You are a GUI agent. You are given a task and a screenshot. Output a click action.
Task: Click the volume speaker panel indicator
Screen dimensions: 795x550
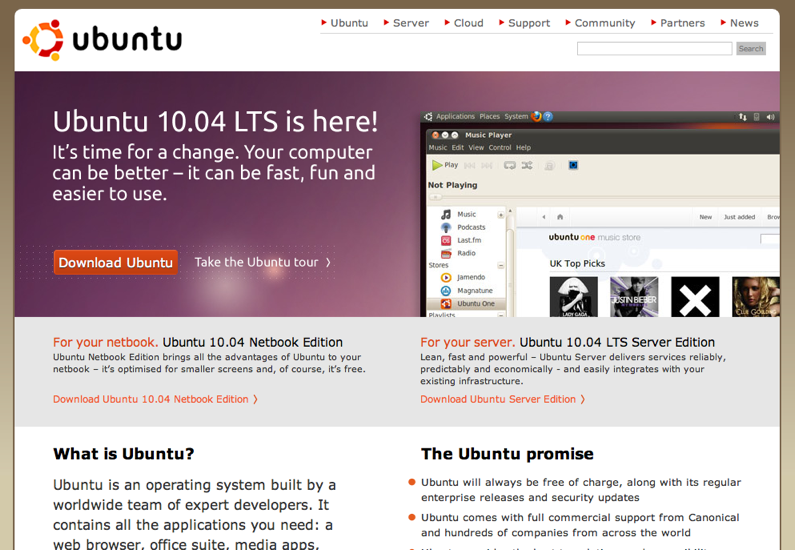[x=770, y=117]
